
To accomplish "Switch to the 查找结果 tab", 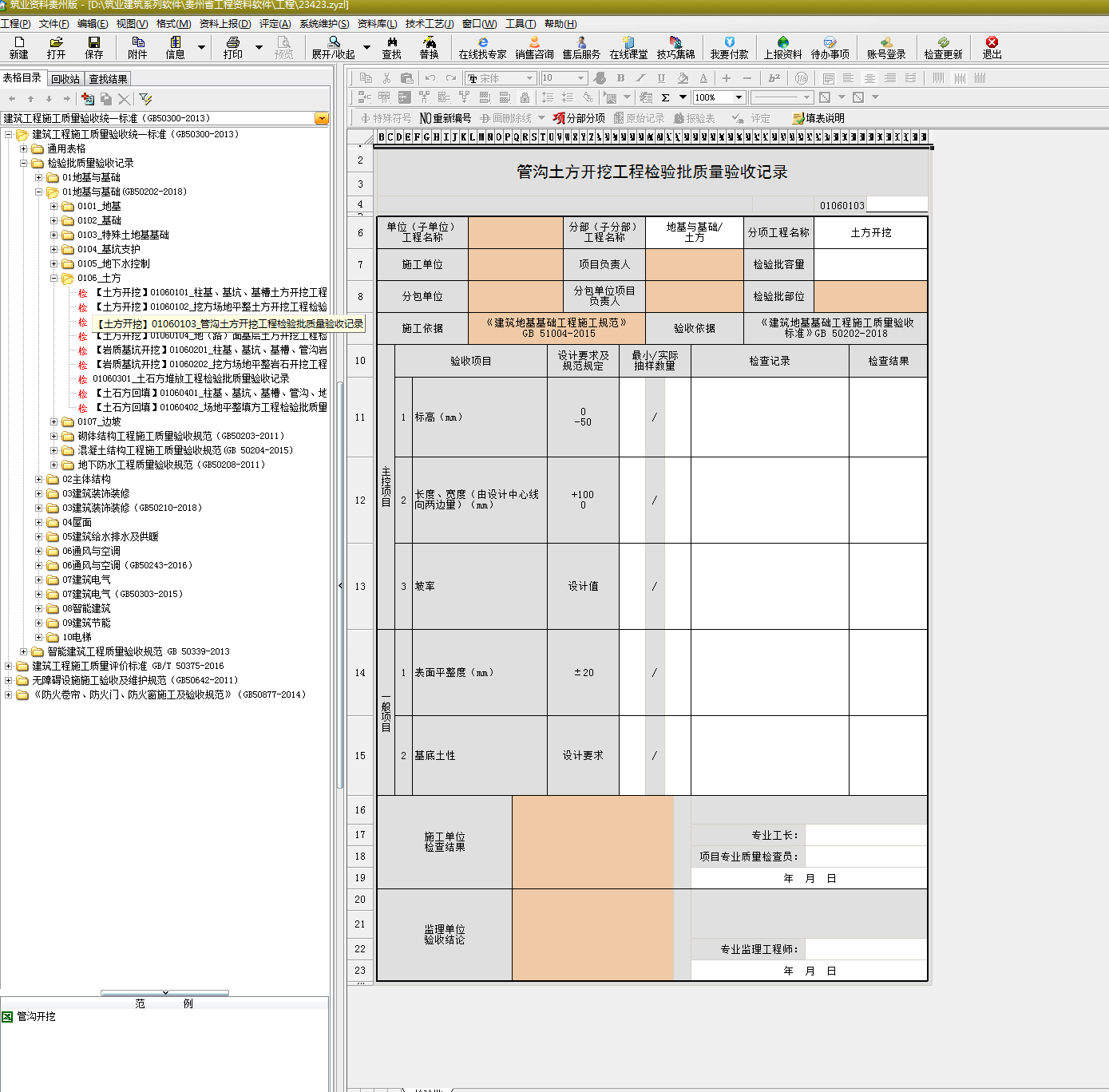I will tap(108, 79).
